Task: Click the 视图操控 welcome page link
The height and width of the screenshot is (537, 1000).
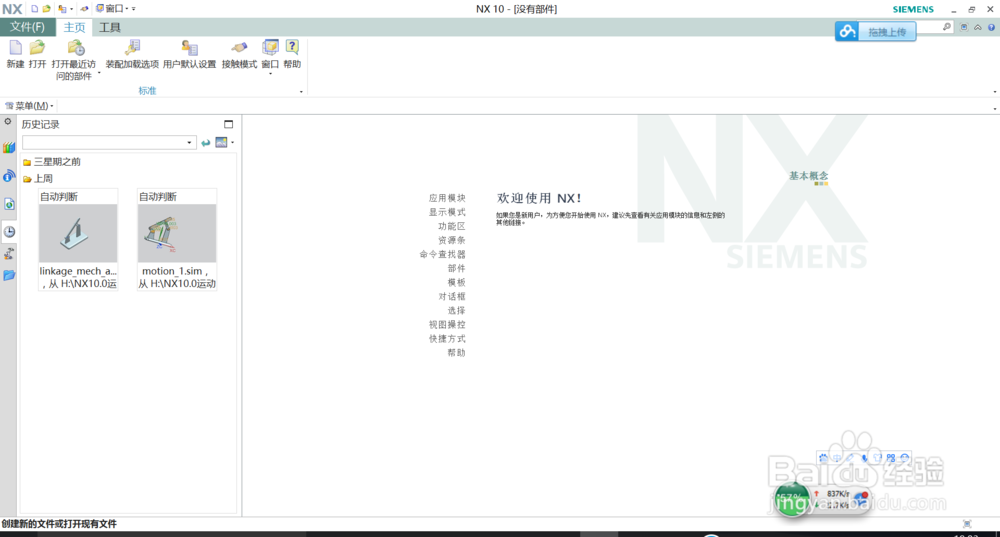Action: coord(447,325)
